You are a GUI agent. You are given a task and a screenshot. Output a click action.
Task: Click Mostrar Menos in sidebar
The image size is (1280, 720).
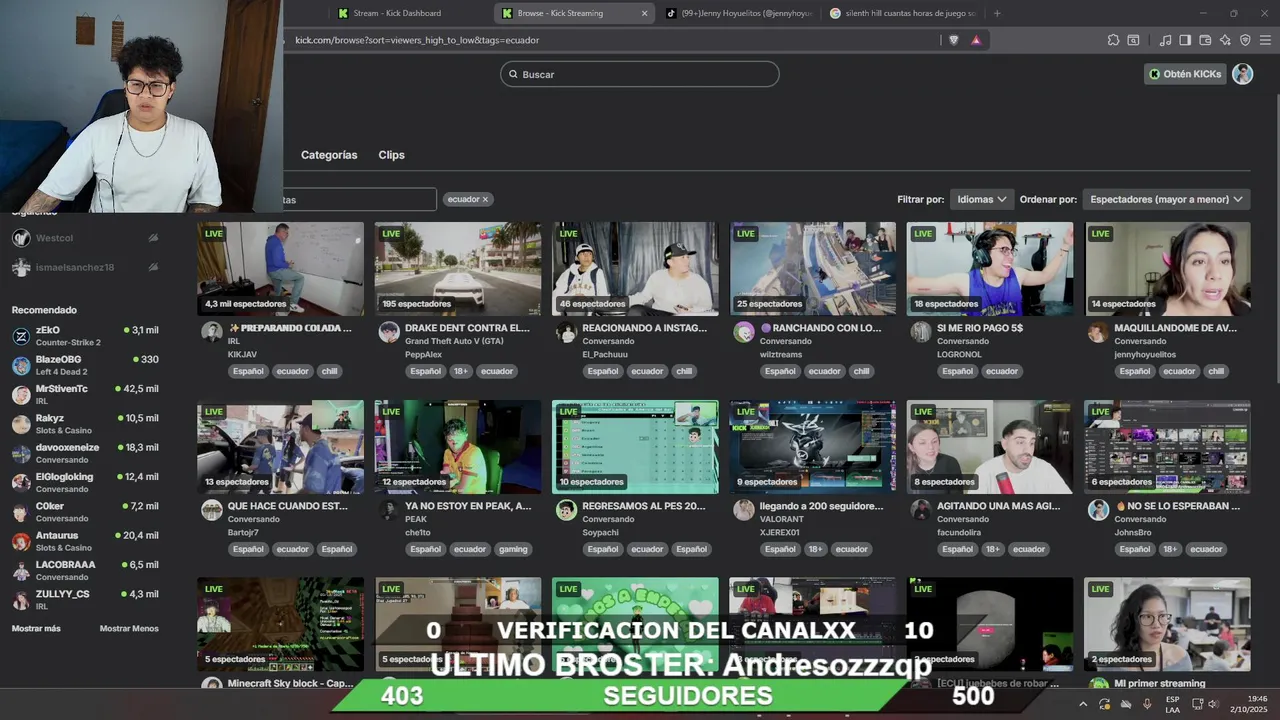coord(129,628)
